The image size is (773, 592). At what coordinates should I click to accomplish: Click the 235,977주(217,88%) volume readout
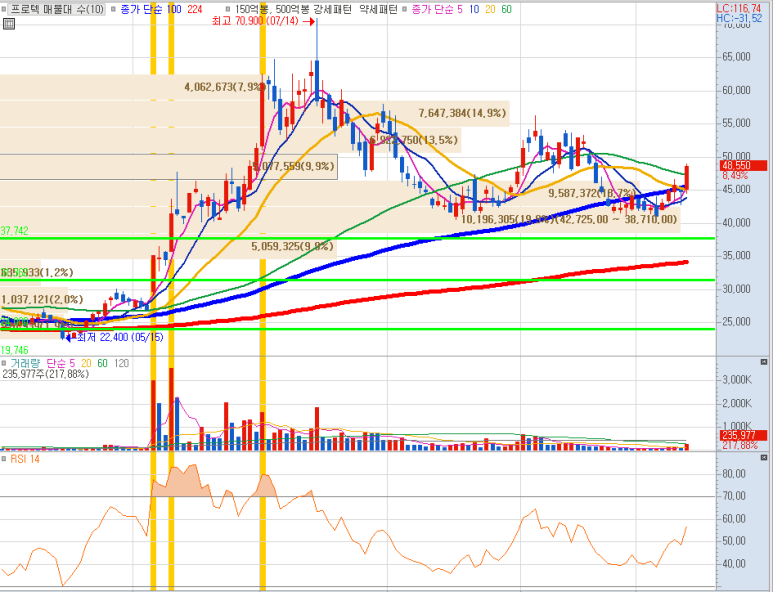tap(45, 374)
